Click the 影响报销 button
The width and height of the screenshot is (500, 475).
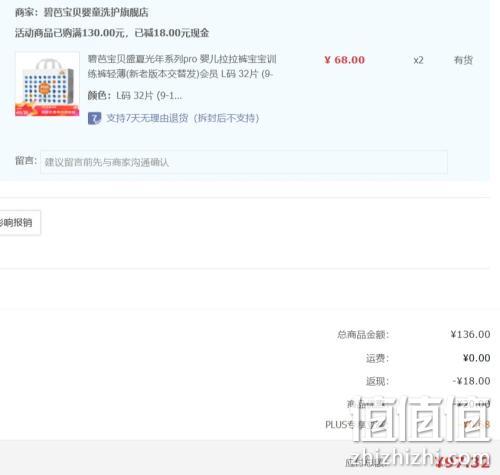19,223
